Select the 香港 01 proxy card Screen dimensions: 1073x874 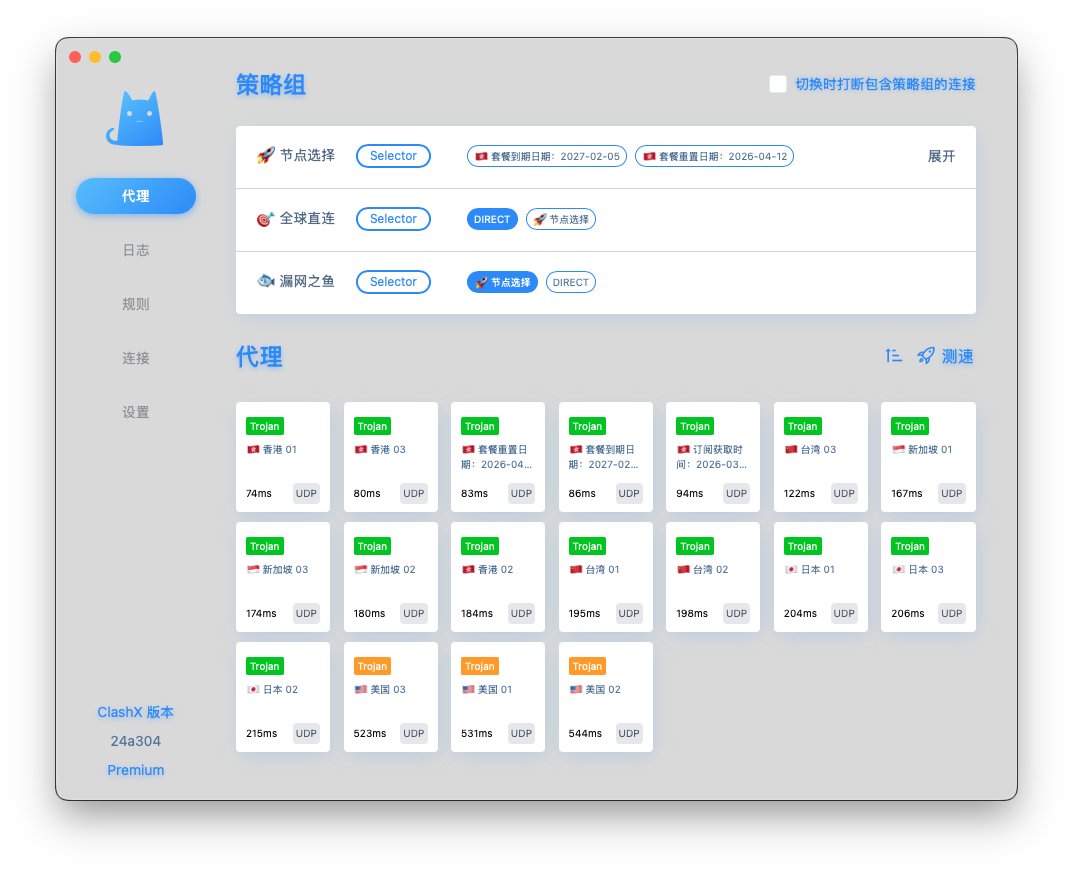click(x=283, y=457)
